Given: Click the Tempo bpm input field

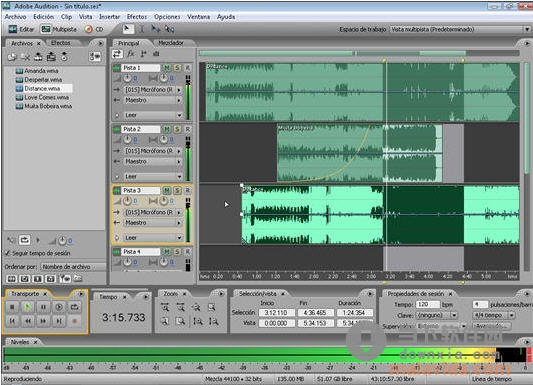Looking at the screenshot, I should point(427,304).
